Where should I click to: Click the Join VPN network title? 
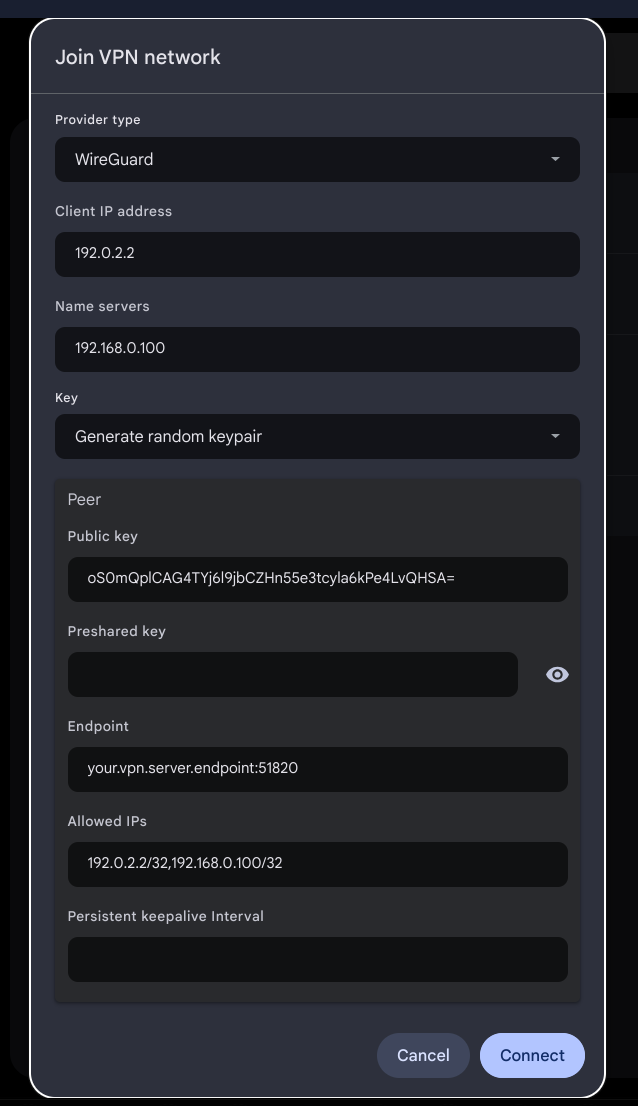click(138, 57)
